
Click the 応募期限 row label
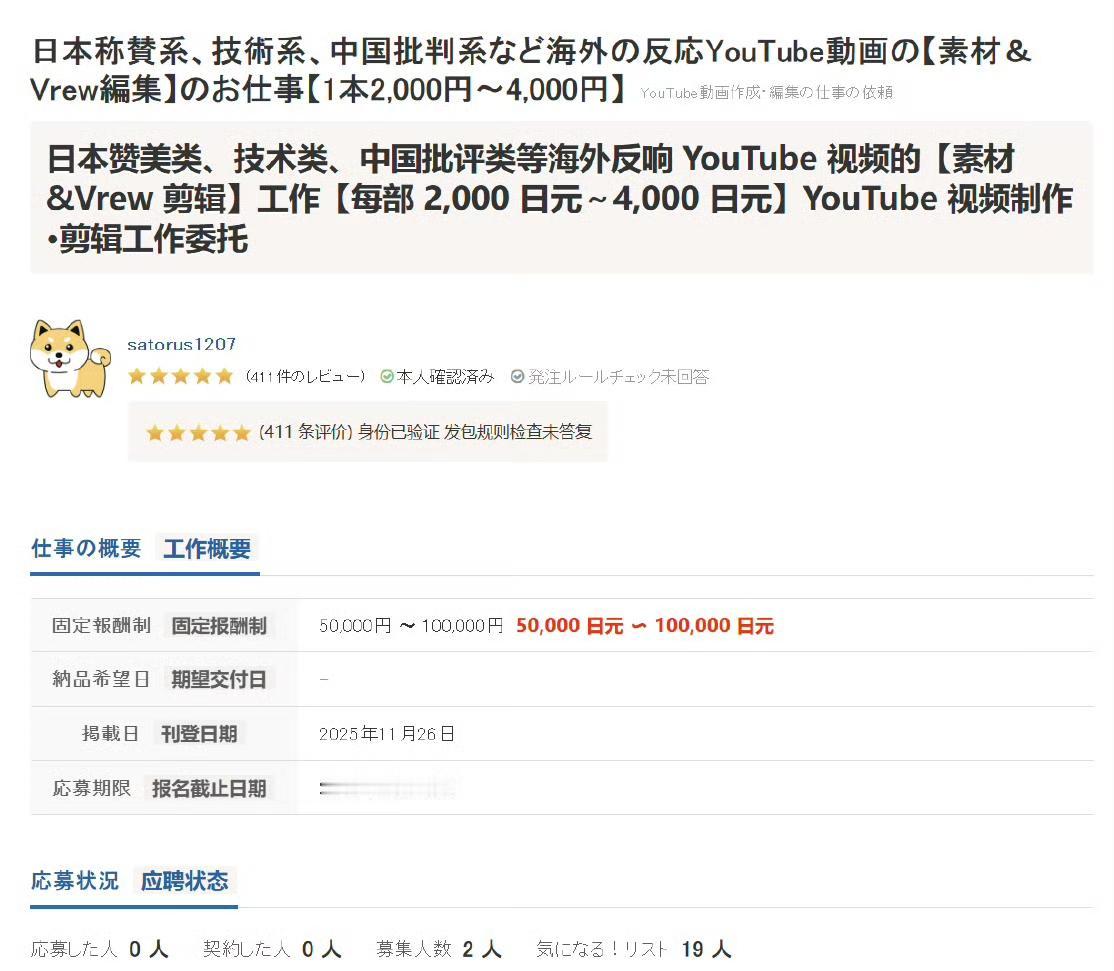[x=92, y=788]
